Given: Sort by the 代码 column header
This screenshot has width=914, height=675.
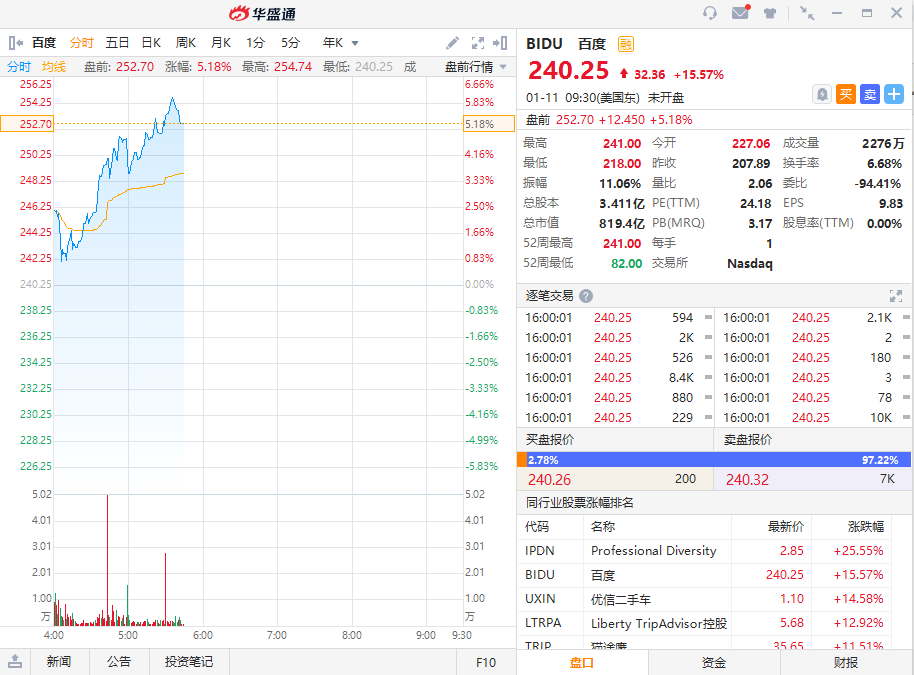Looking at the screenshot, I should pyautogui.click(x=537, y=527).
